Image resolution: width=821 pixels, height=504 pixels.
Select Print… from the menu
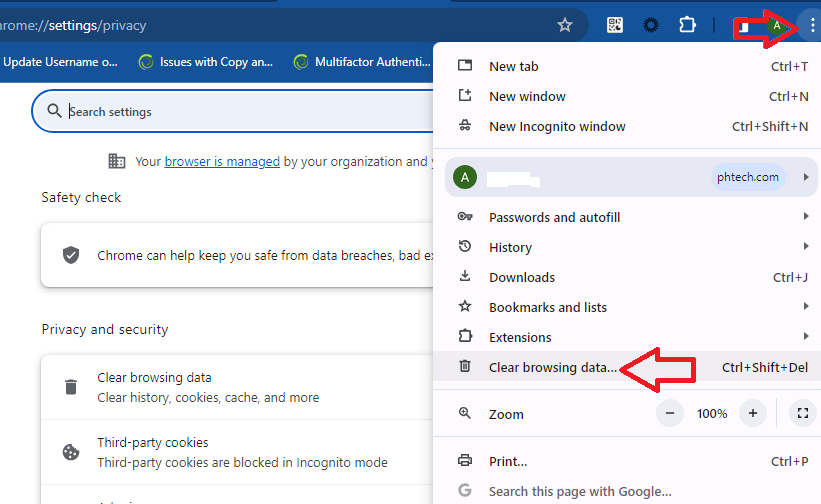pos(627,461)
